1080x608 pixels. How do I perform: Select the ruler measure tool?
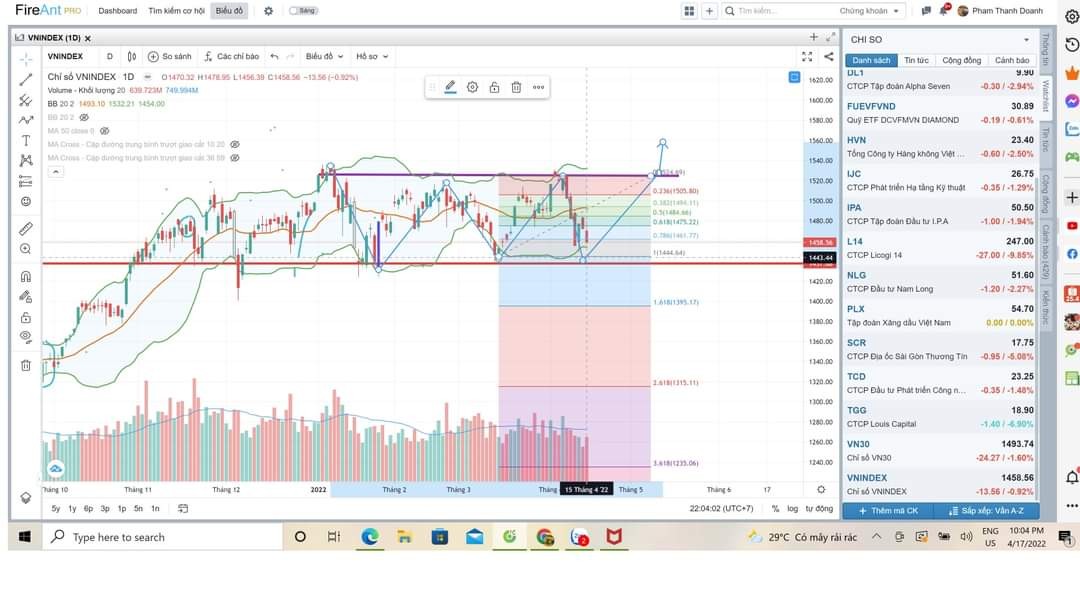pyautogui.click(x=26, y=228)
